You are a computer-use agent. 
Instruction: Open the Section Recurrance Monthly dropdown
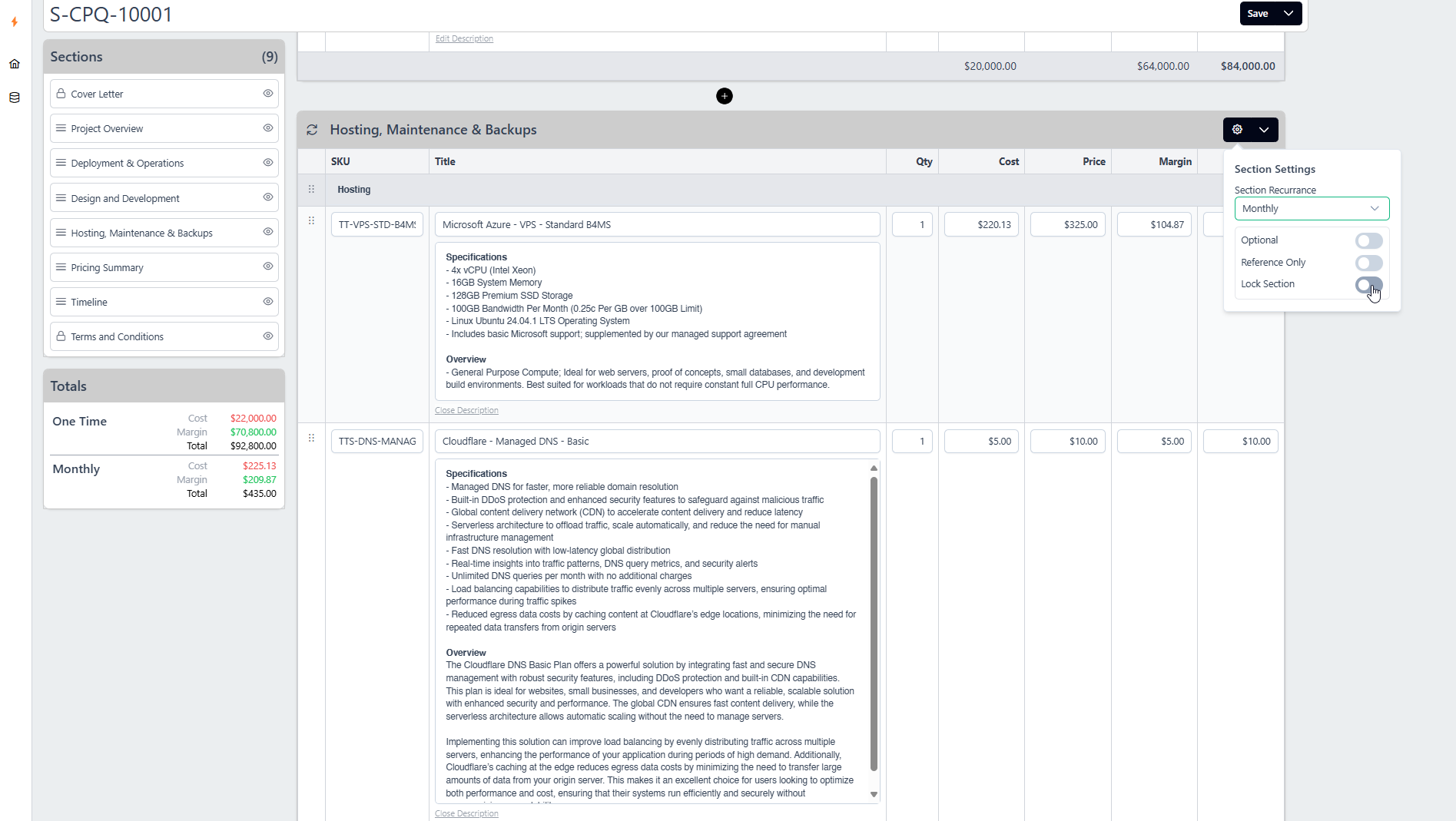[1311, 209]
